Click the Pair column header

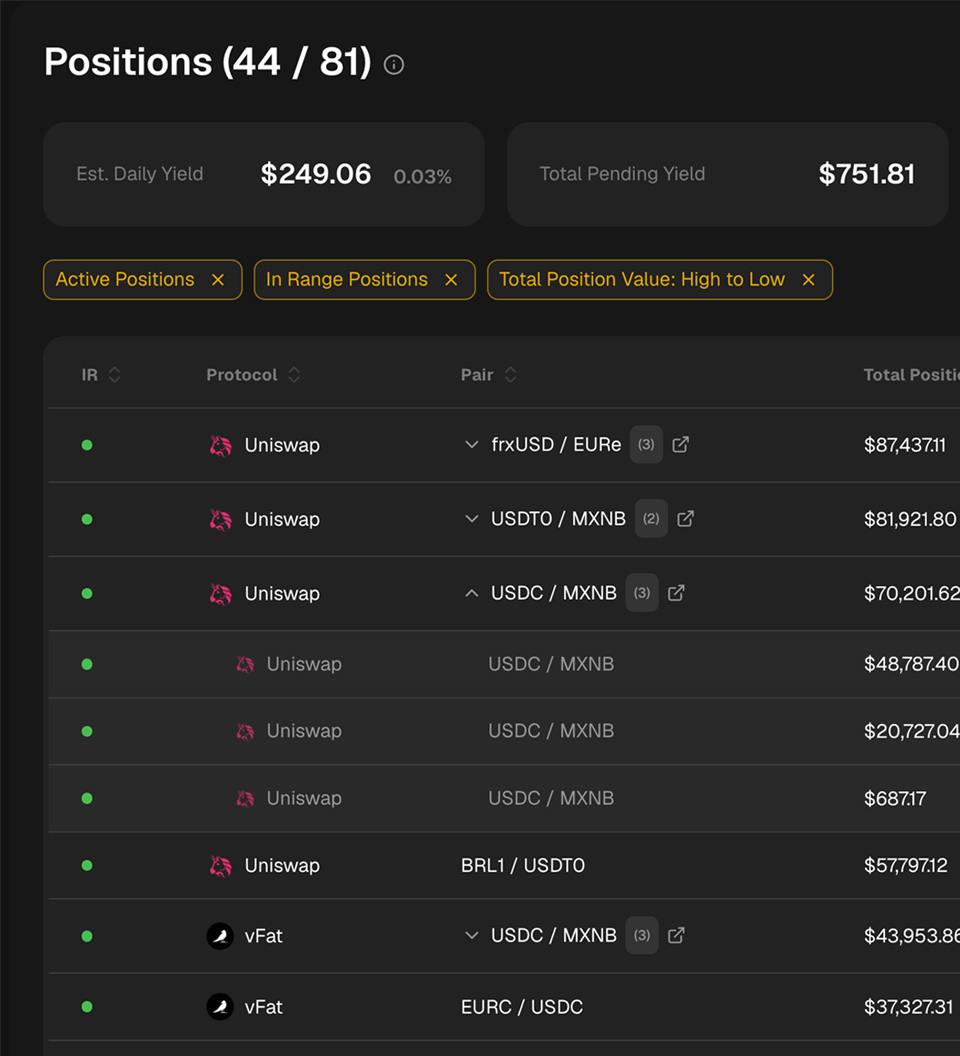click(477, 374)
